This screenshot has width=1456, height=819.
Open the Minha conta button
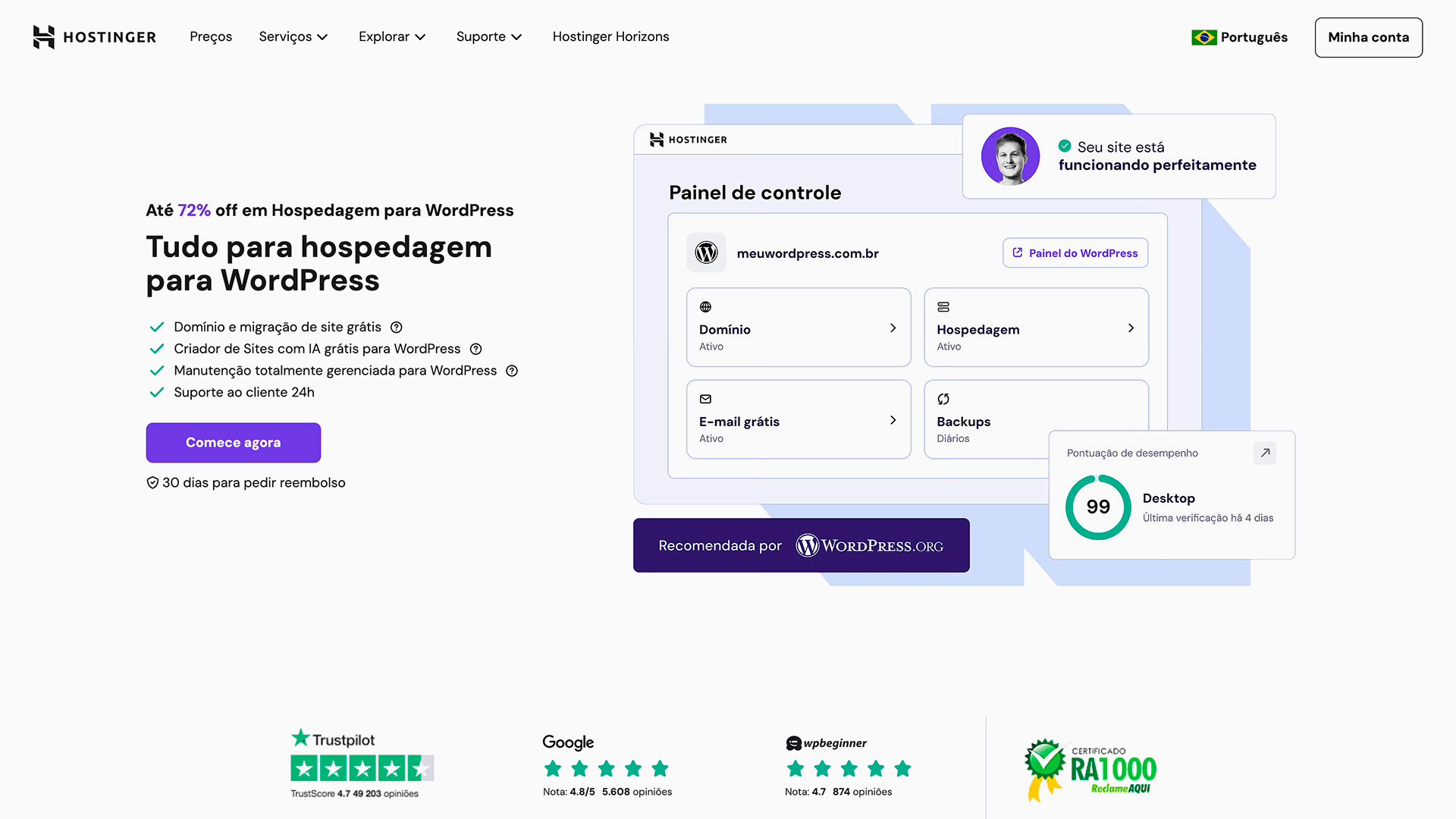(1369, 37)
